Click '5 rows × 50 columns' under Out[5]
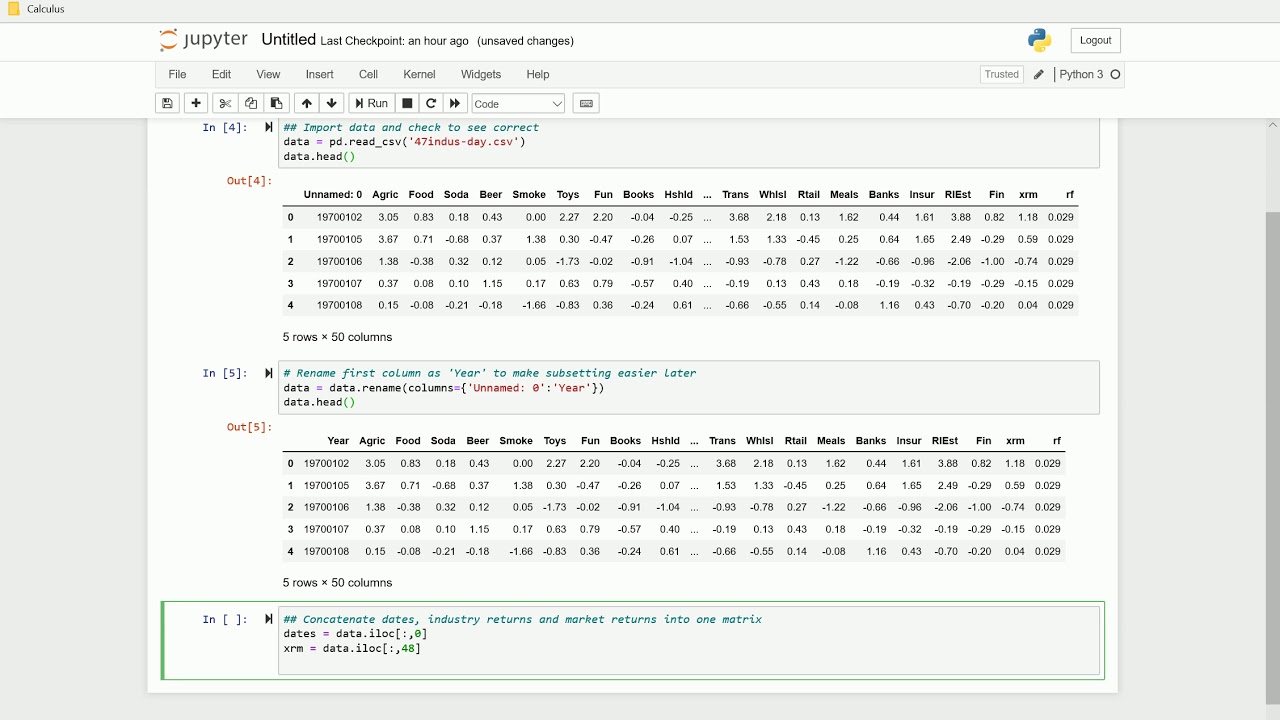Image resolution: width=1280 pixels, height=720 pixels. [338, 583]
